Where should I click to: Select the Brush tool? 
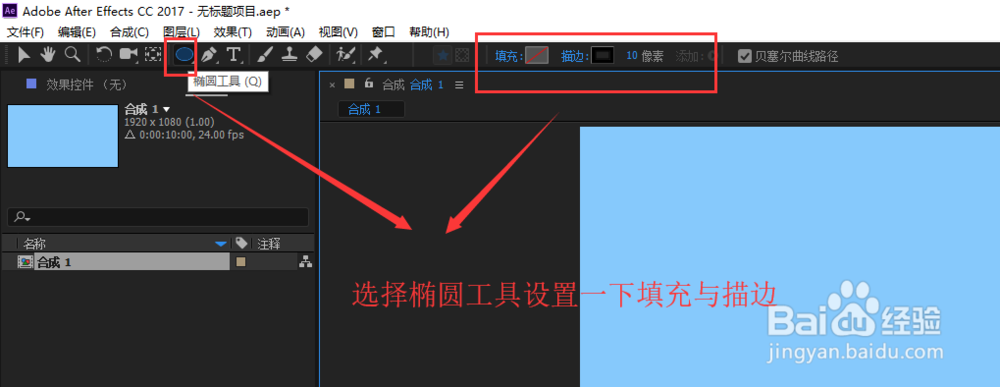(265, 55)
